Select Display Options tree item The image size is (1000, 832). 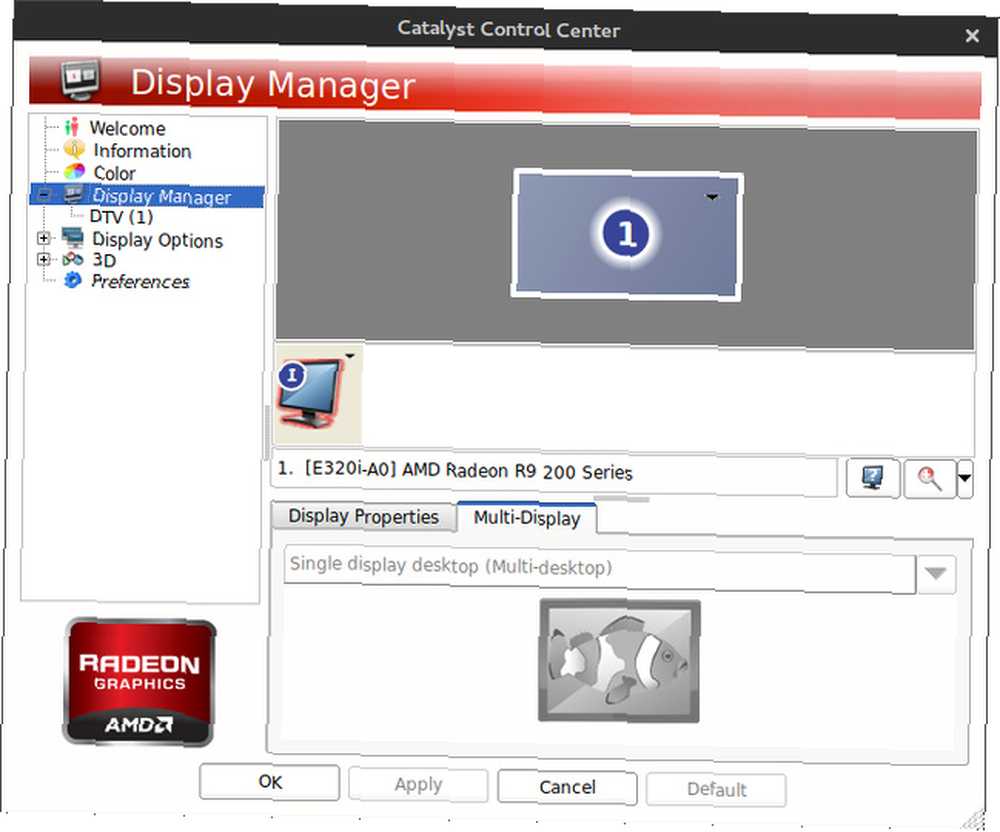[158, 240]
